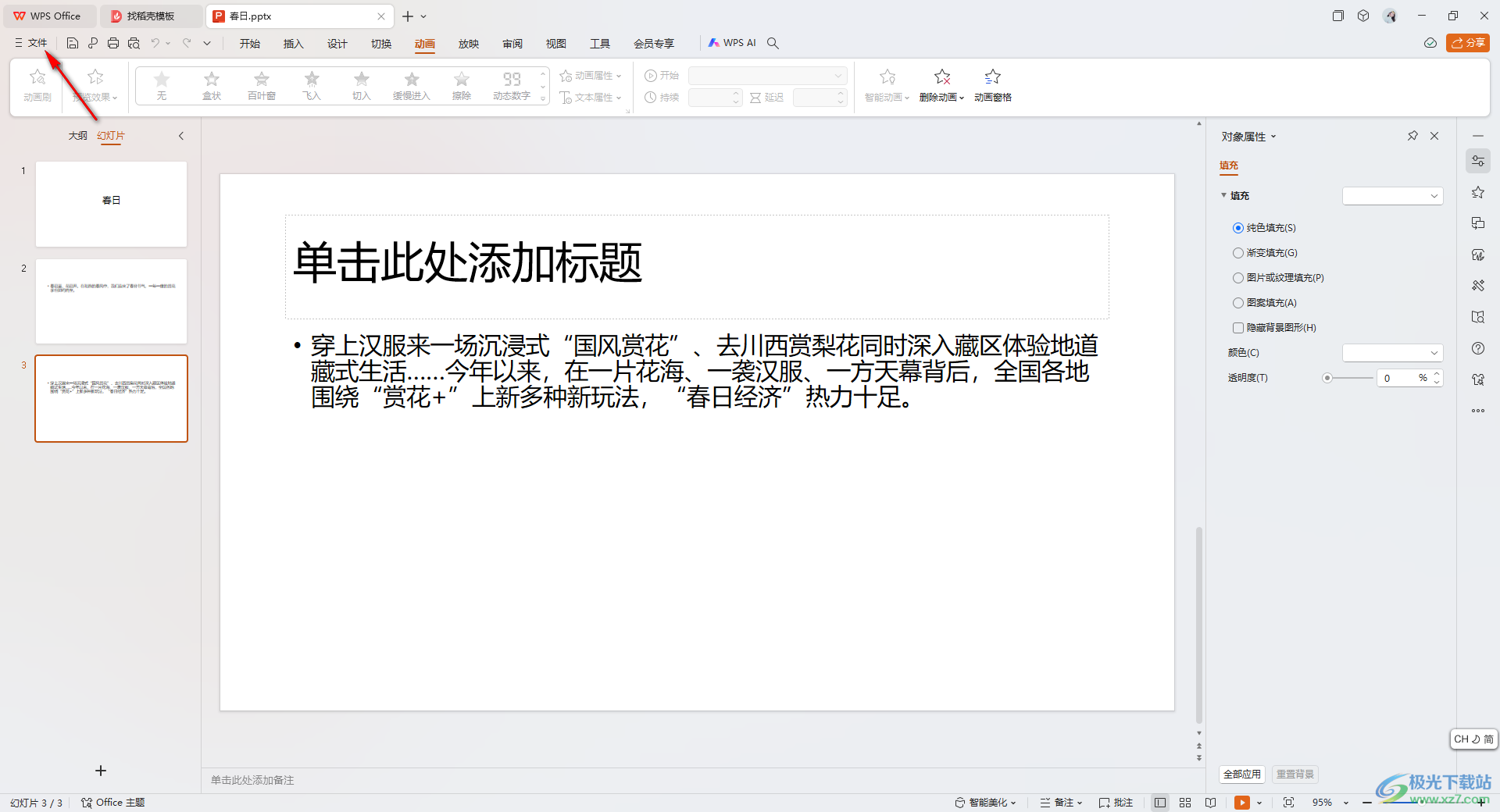Click the print icon in quick toolbar
Image resolution: width=1500 pixels, height=812 pixels.
[x=113, y=43]
